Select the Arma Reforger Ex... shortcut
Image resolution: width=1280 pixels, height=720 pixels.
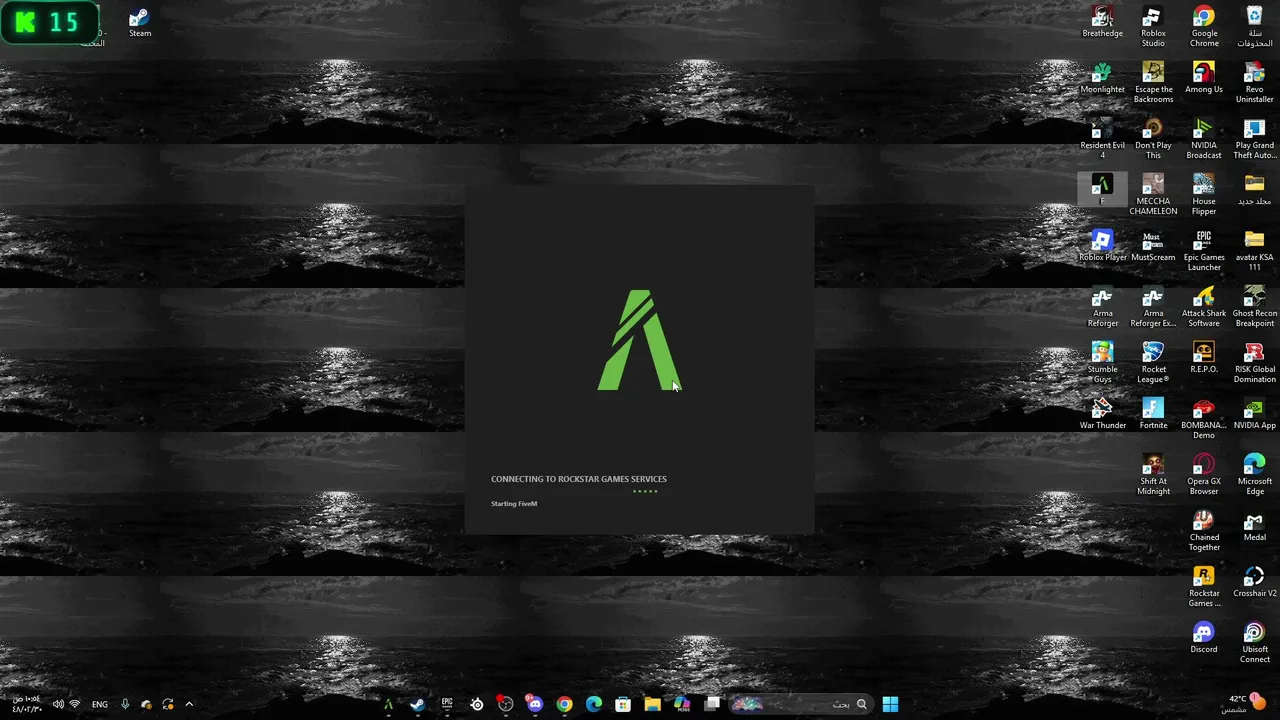click(x=1153, y=307)
